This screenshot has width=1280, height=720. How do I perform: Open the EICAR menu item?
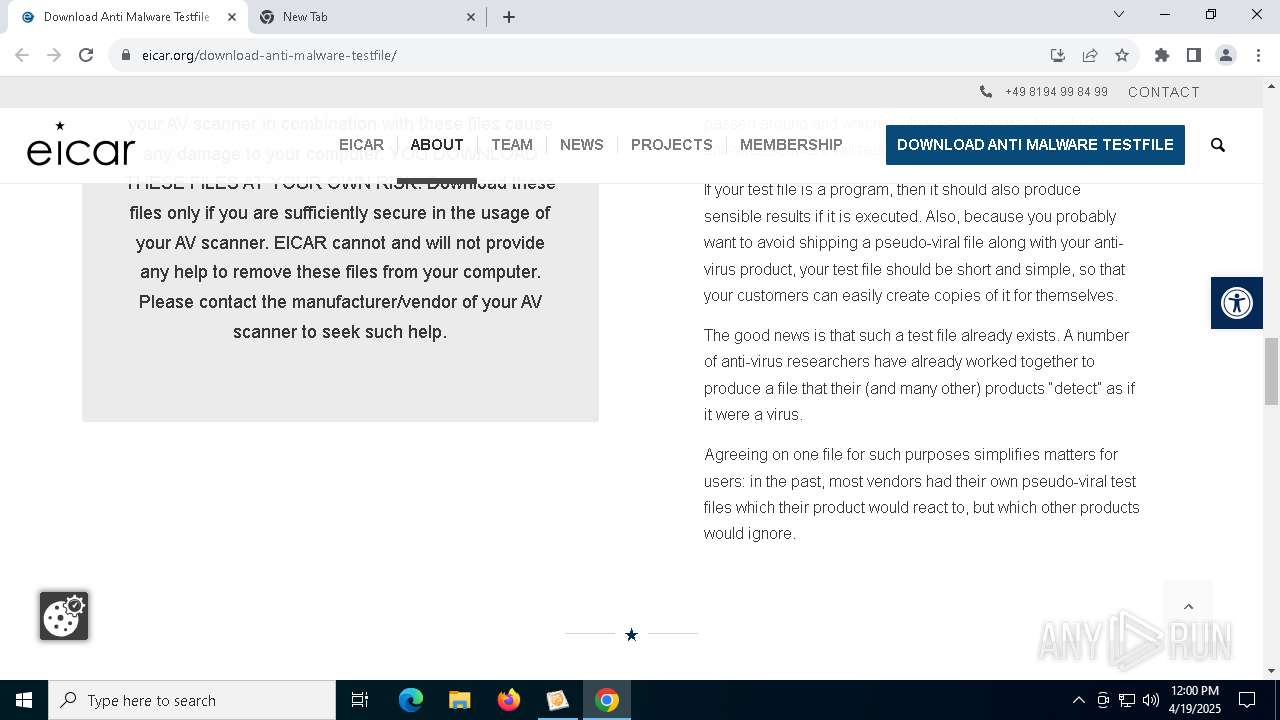[x=361, y=145]
